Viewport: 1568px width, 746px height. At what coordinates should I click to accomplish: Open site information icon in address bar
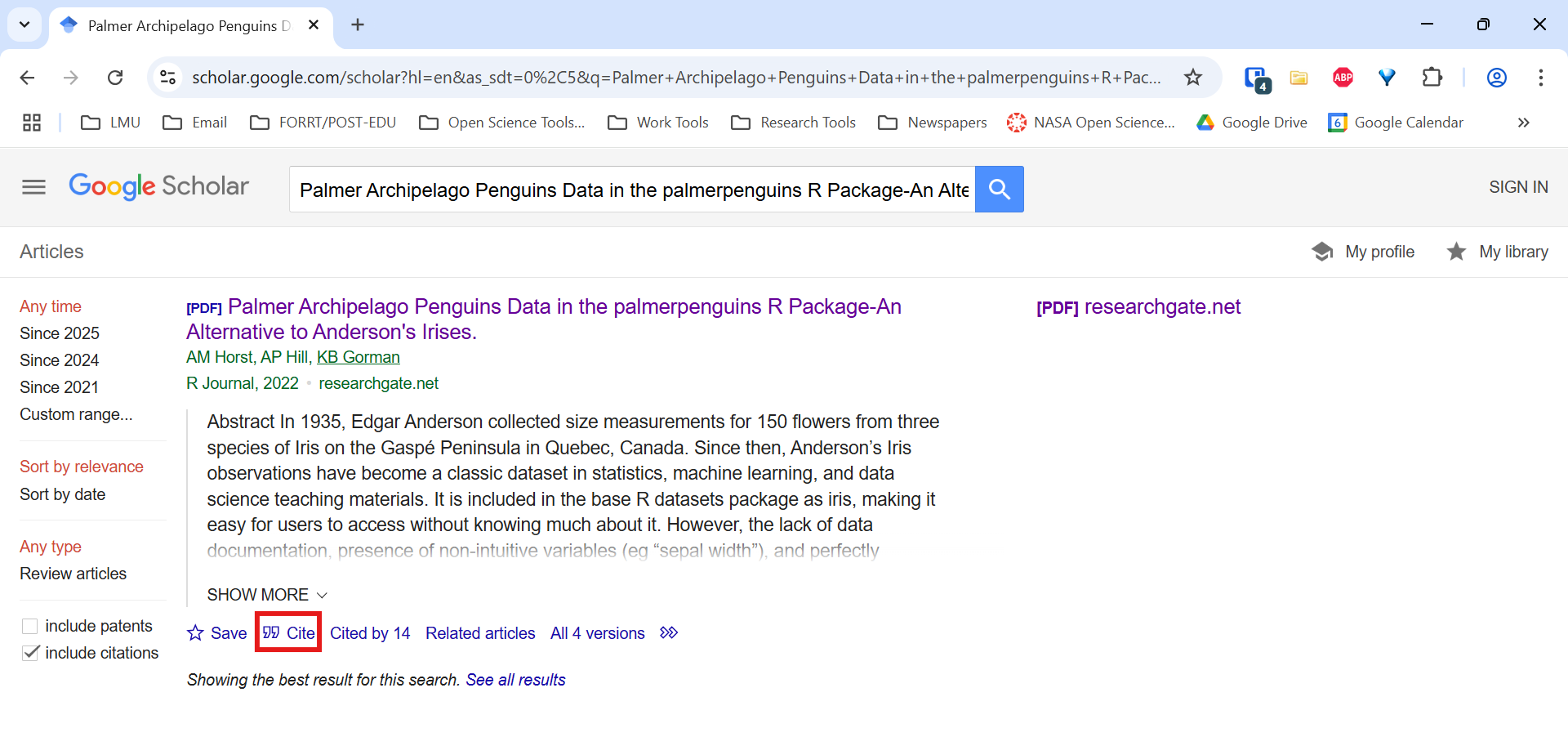point(167,78)
